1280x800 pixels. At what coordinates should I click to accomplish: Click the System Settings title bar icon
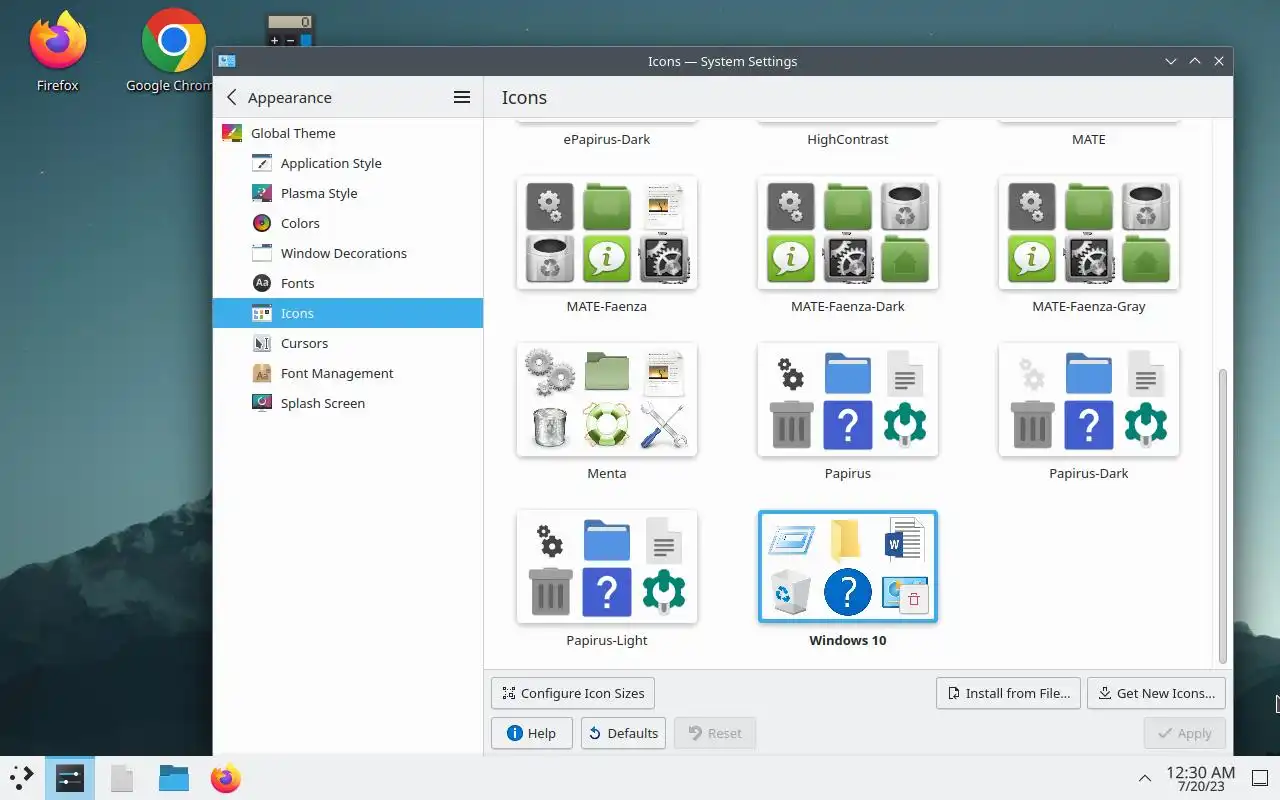point(227,61)
